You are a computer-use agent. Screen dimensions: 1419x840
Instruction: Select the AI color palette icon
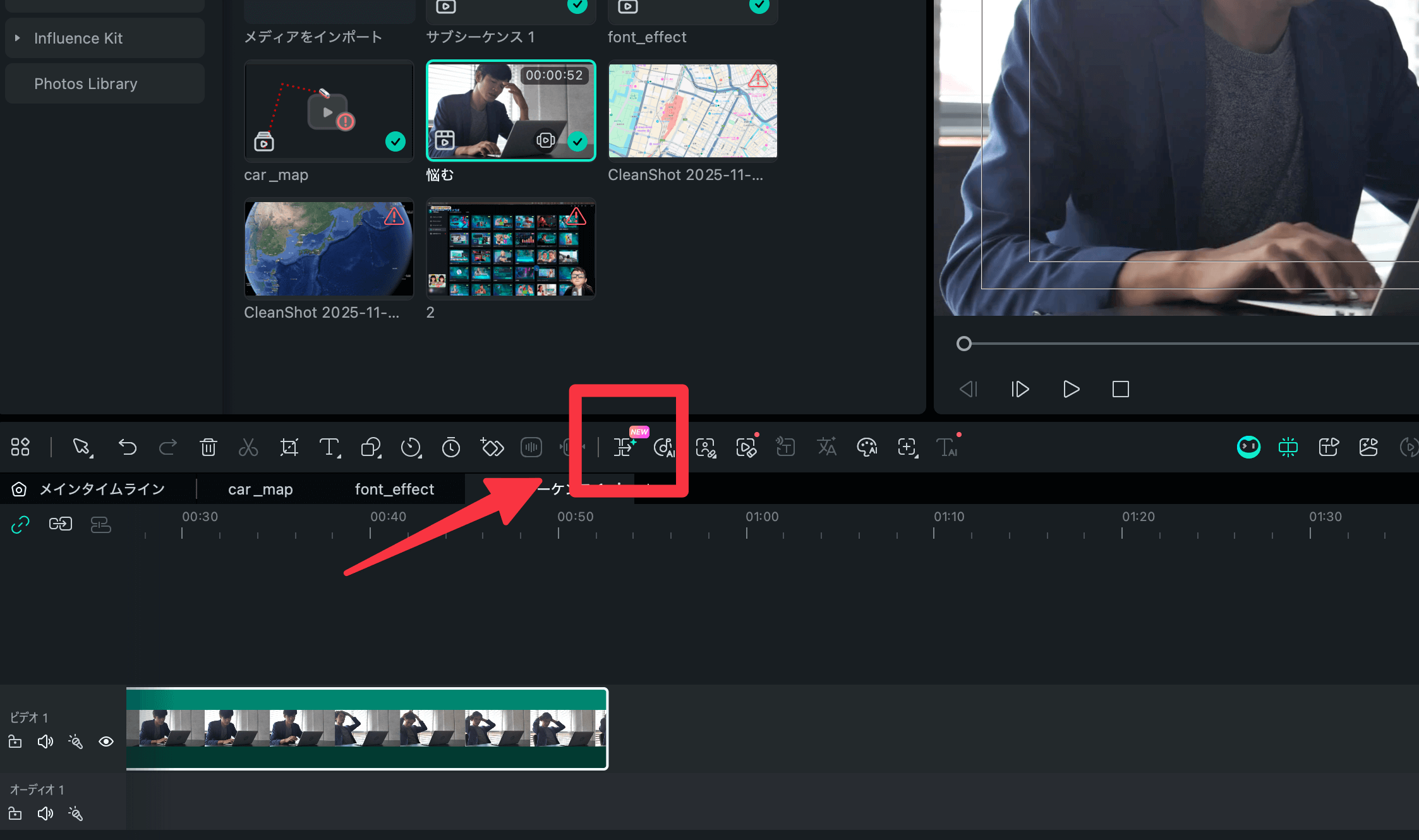pyautogui.click(x=867, y=447)
